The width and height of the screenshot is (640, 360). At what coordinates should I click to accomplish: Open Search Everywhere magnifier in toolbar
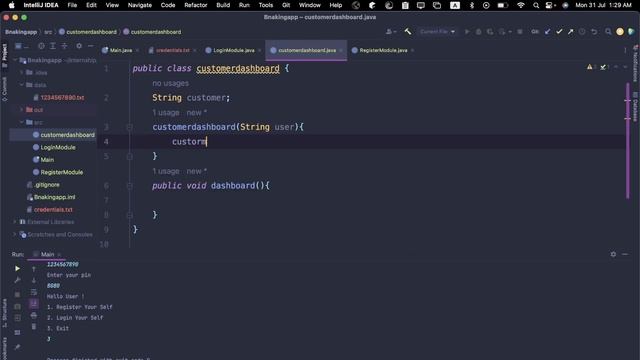point(608,31)
